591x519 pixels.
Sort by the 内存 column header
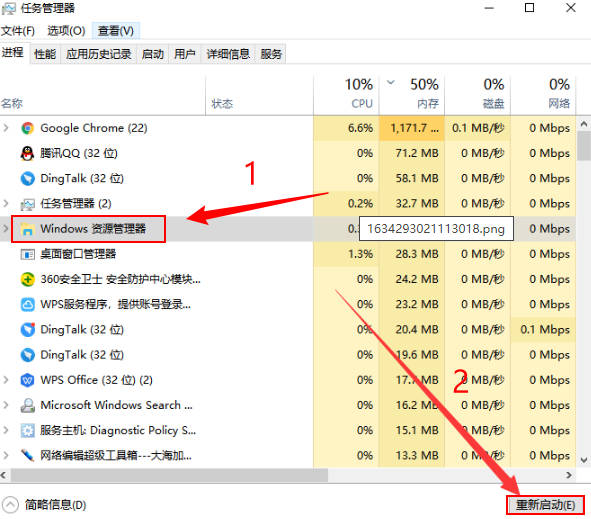(x=412, y=95)
